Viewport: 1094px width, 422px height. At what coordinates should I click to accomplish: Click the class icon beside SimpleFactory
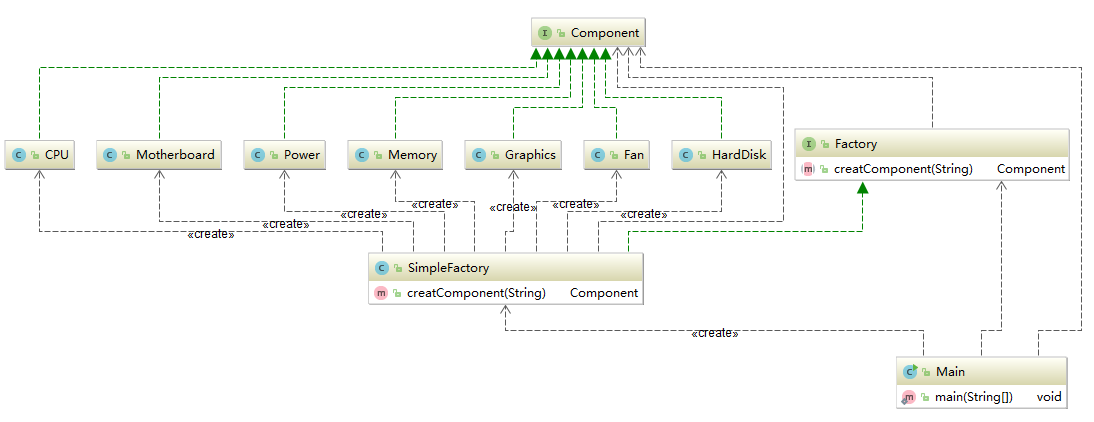pyautogui.click(x=382, y=268)
